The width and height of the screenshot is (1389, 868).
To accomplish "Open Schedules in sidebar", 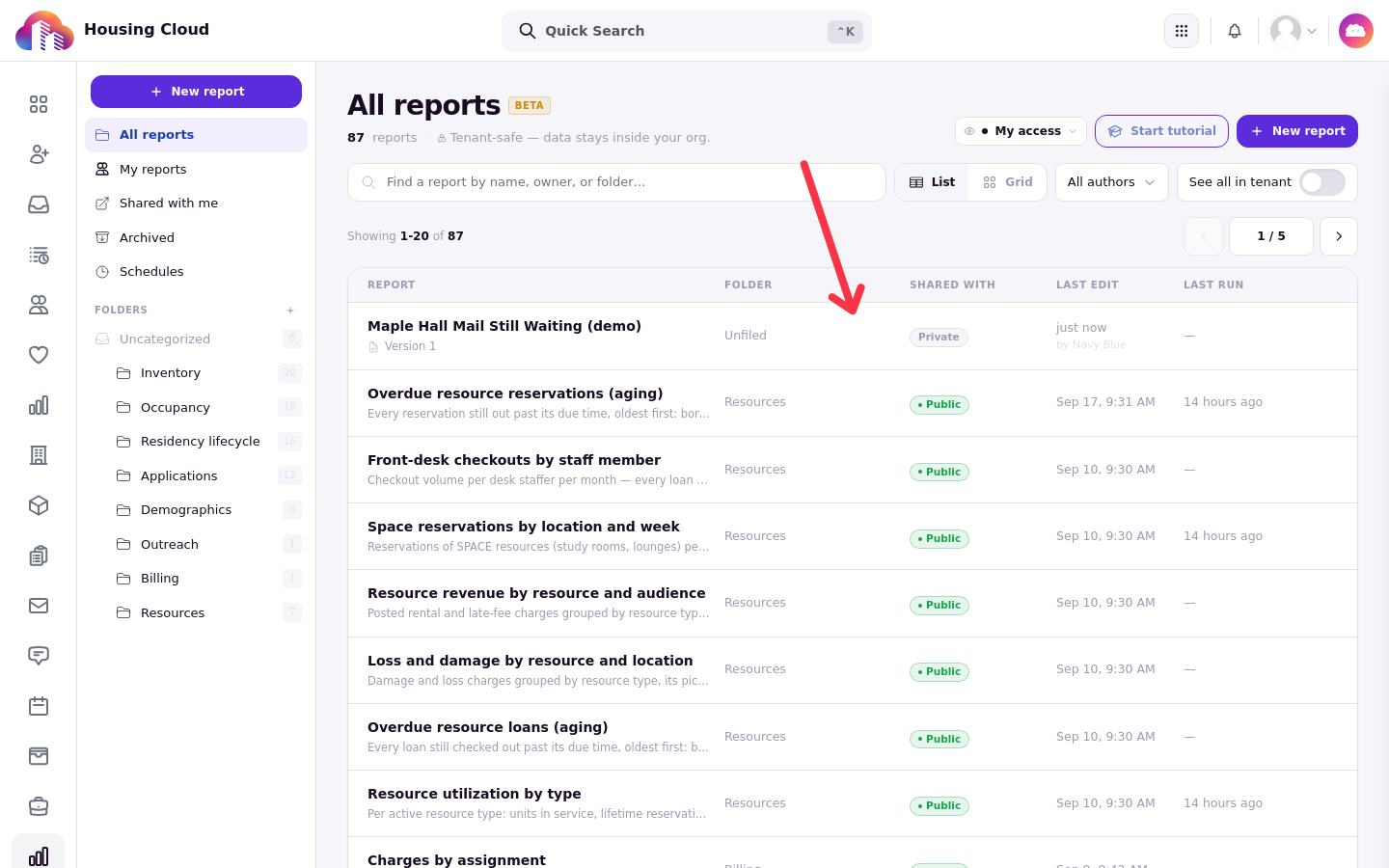I will (x=197, y=272).
